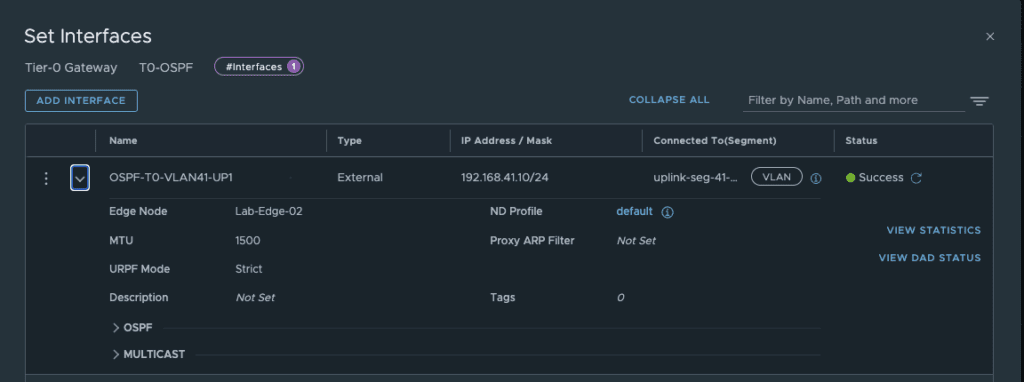Open the three-dot actions menu for OSPF-T0-VLAN41-UP1
The width and height of the screenshot is (1024, 382).
(46, 178)
